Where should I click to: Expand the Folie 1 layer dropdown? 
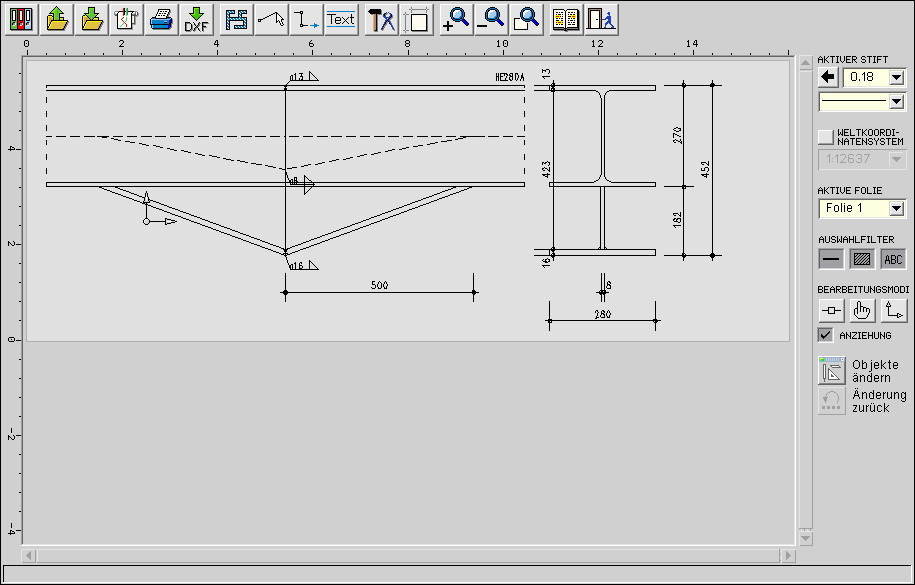click(x=896, y=208)
